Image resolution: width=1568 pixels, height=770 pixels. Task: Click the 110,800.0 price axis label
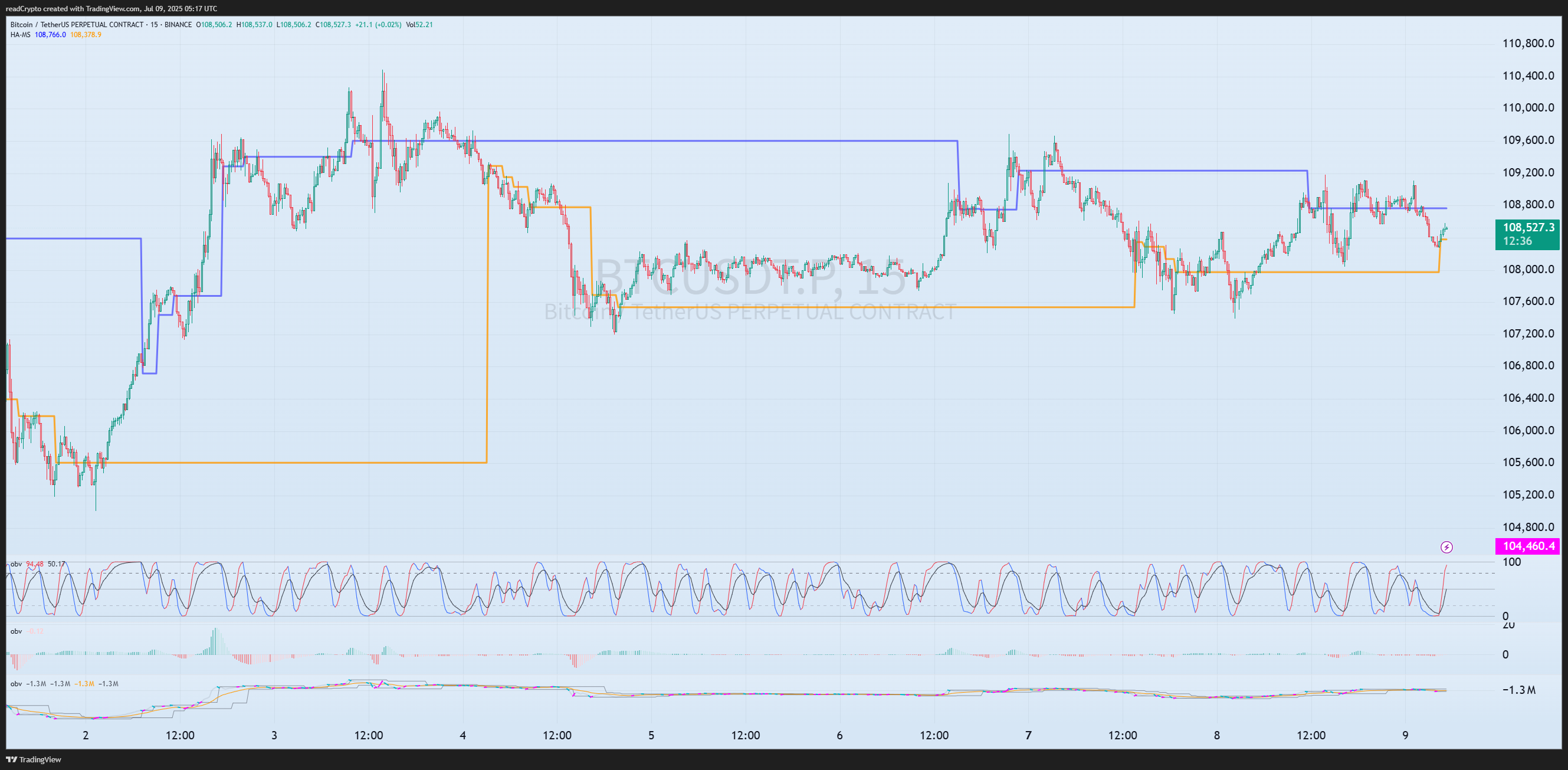1528,43
